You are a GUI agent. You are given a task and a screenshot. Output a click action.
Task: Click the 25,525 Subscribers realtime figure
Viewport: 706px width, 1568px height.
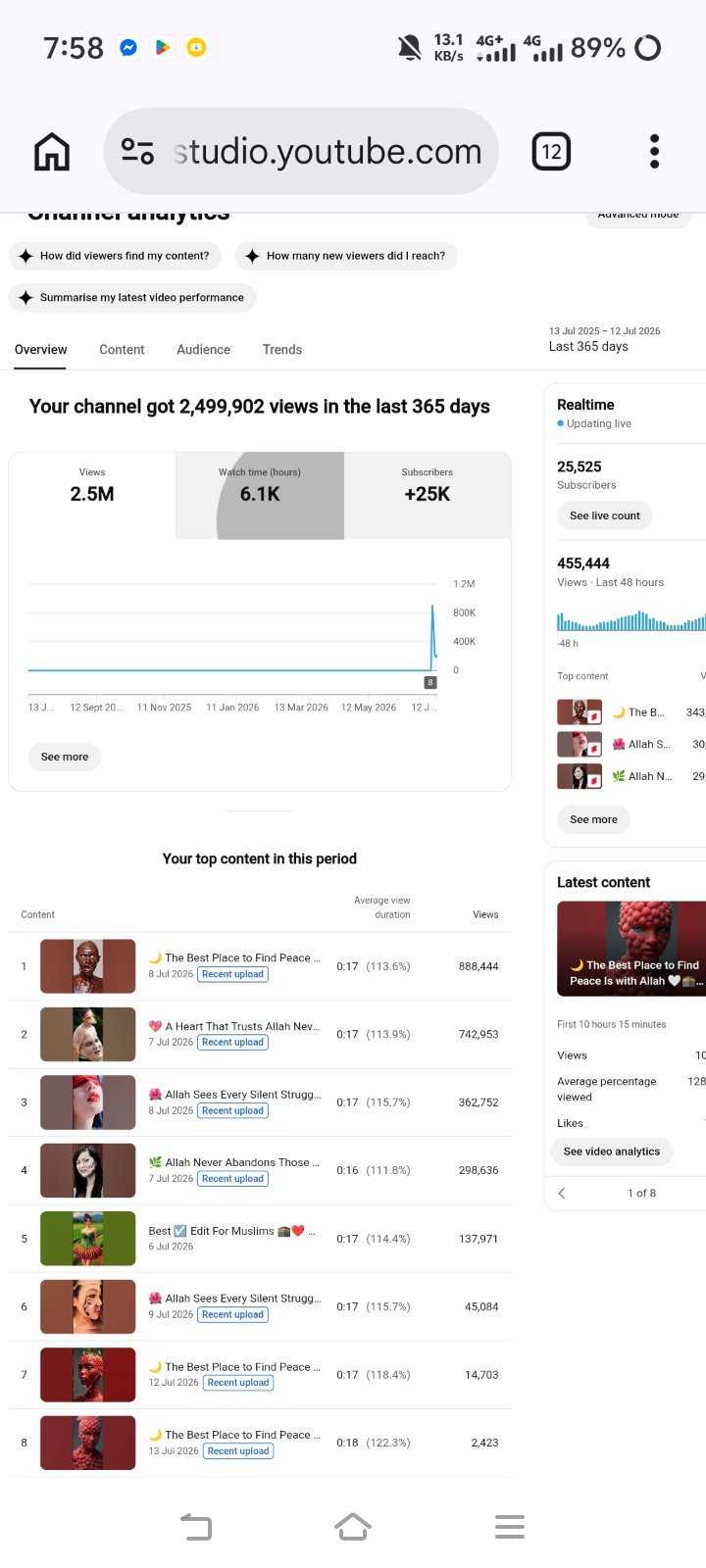click(580, 466)
